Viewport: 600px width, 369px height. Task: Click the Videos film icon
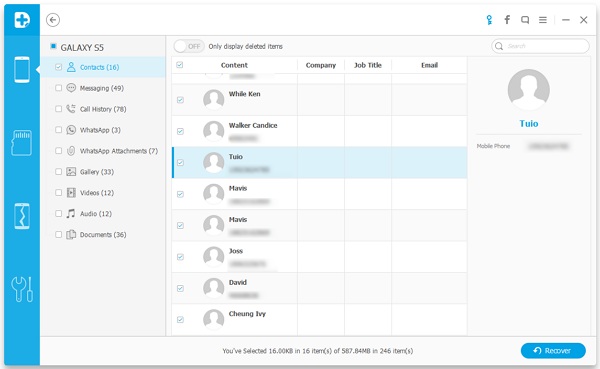[x=71, y=193]
